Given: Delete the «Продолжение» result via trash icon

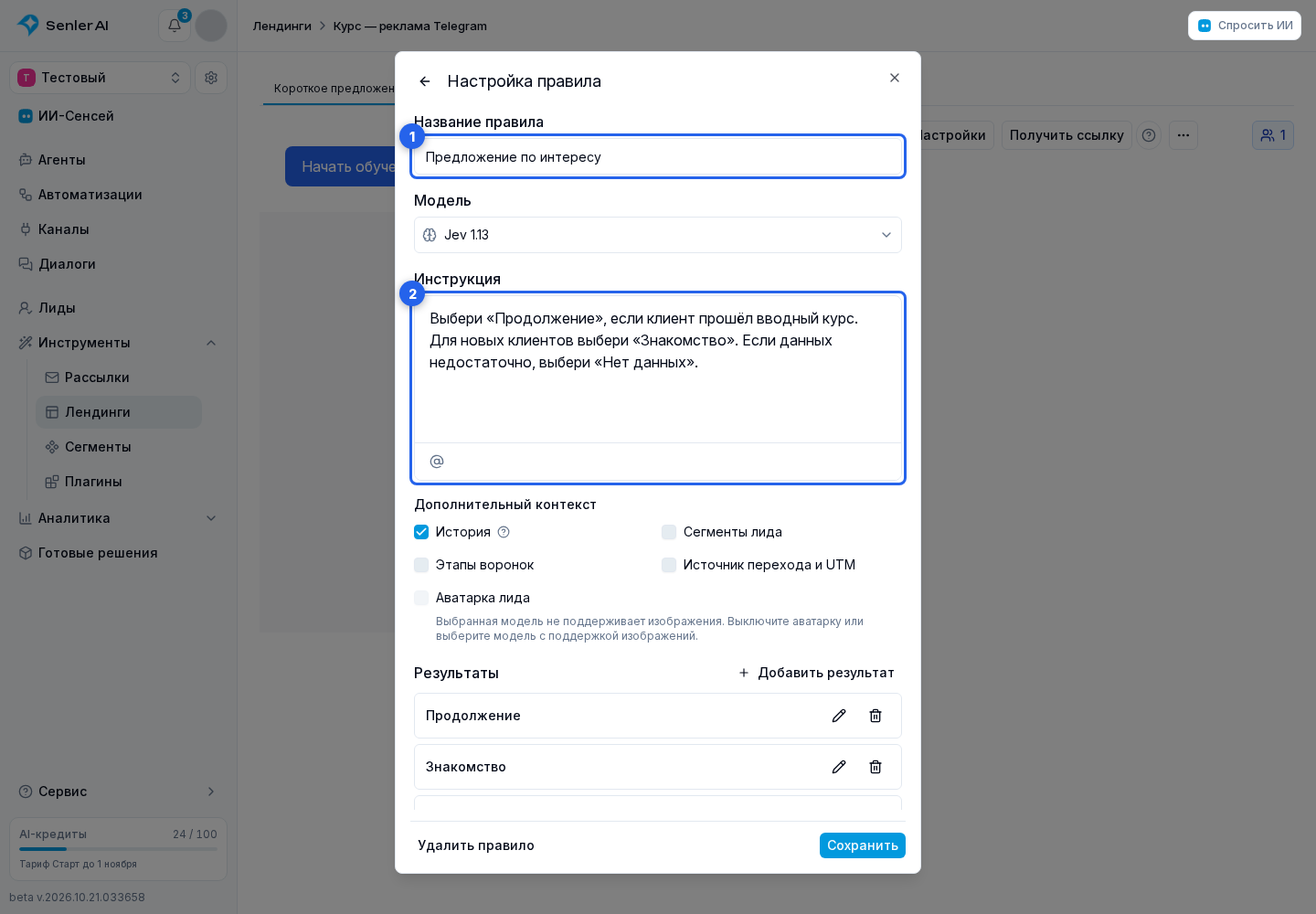Looking at the screenshot, I should pos(876,716).
